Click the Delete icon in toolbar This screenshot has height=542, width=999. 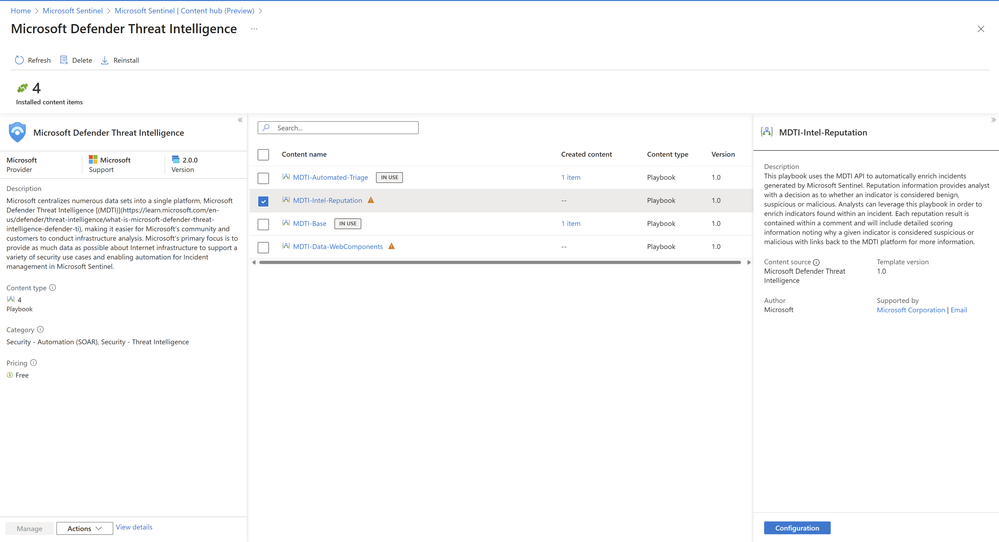click(x=64, y=60)
